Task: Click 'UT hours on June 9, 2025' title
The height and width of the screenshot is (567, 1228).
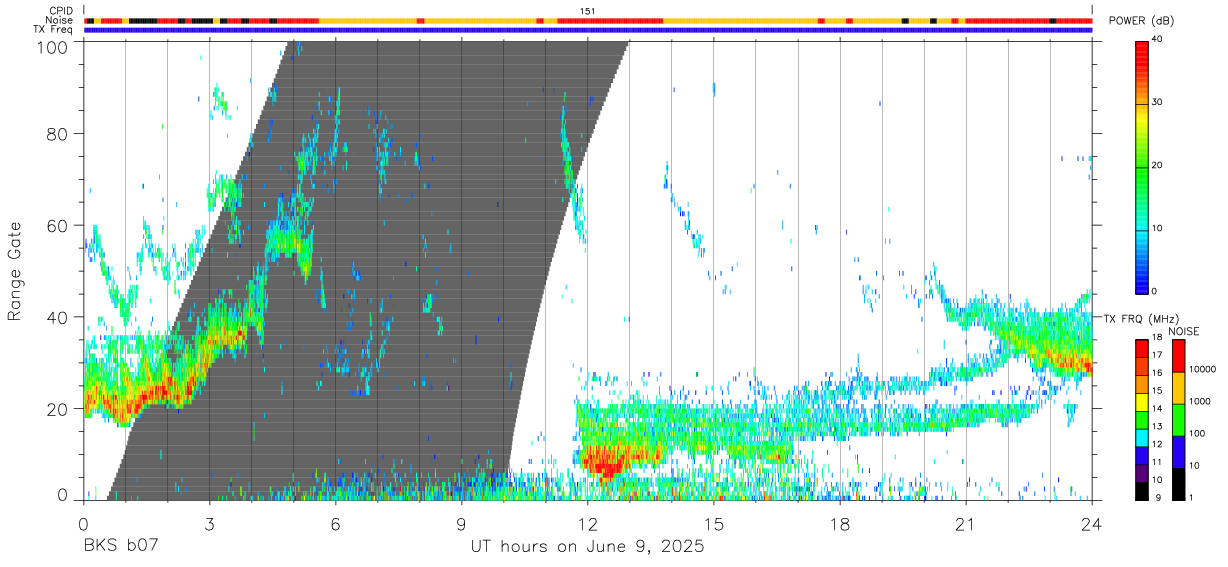Action: 587,547
